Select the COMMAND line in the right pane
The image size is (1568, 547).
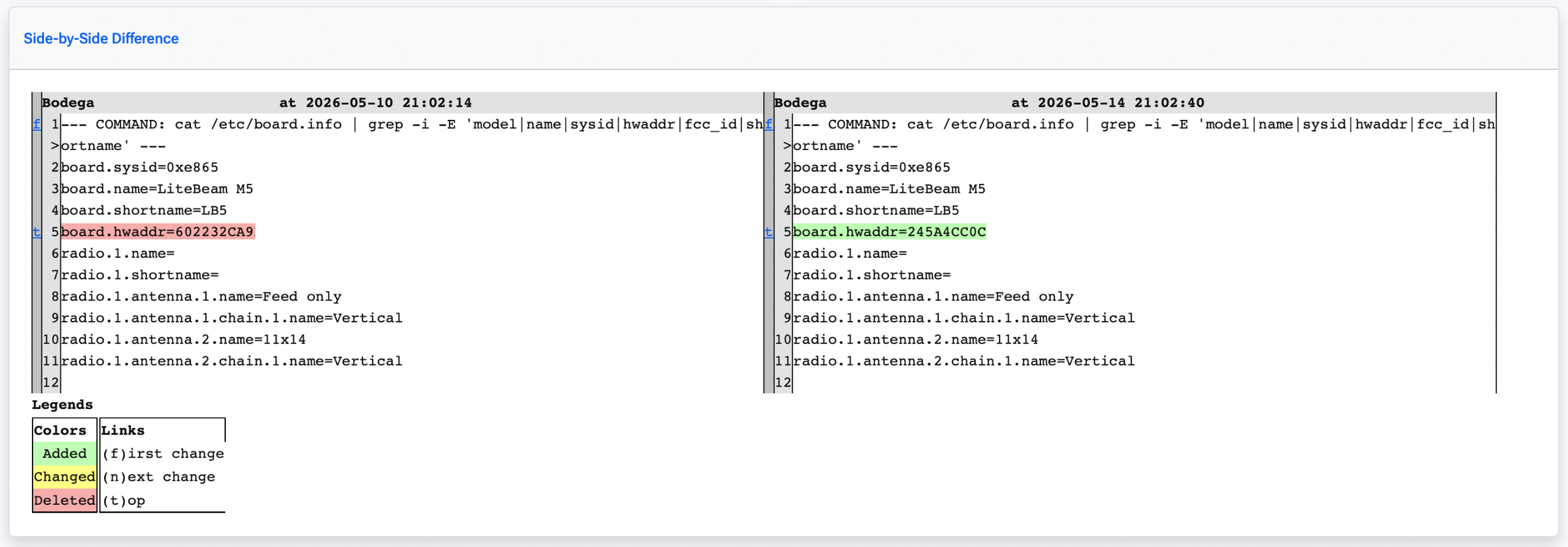1144,124
